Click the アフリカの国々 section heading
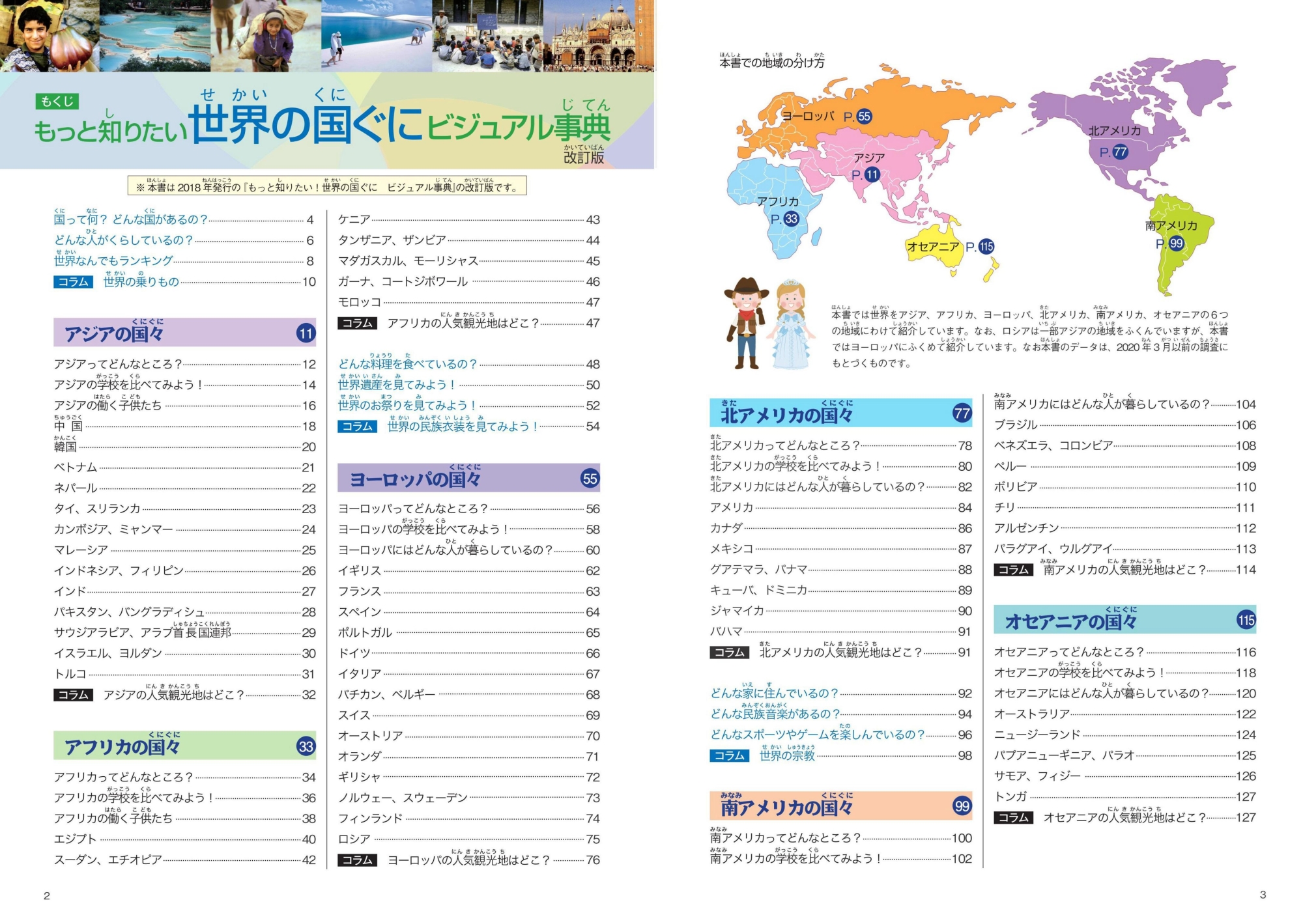This screenshot has width=1303, height=924. point(122,746)
